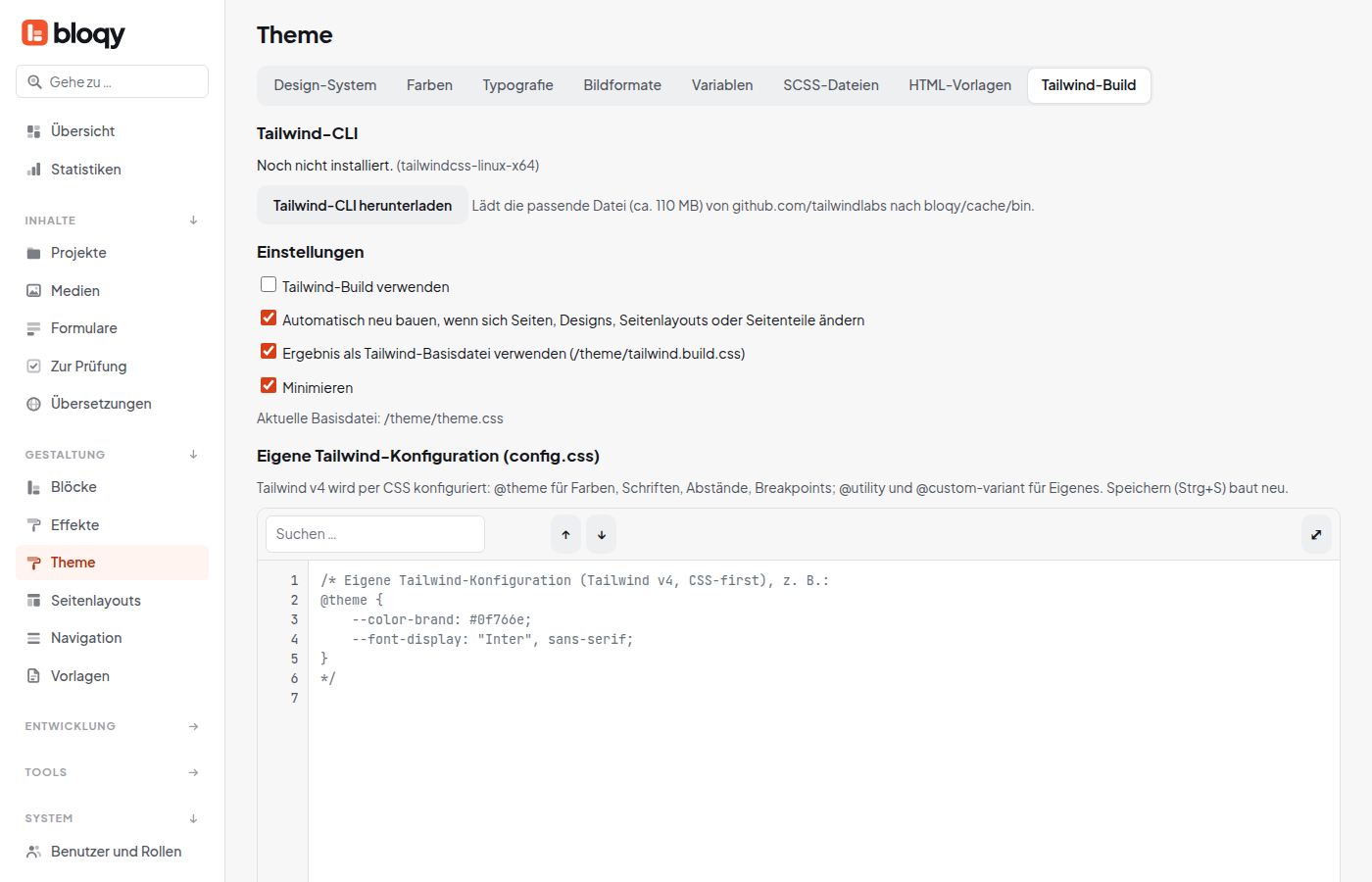Click code line with --color-brand: #0f766e

pyautogui.click(x=442, y=619)
